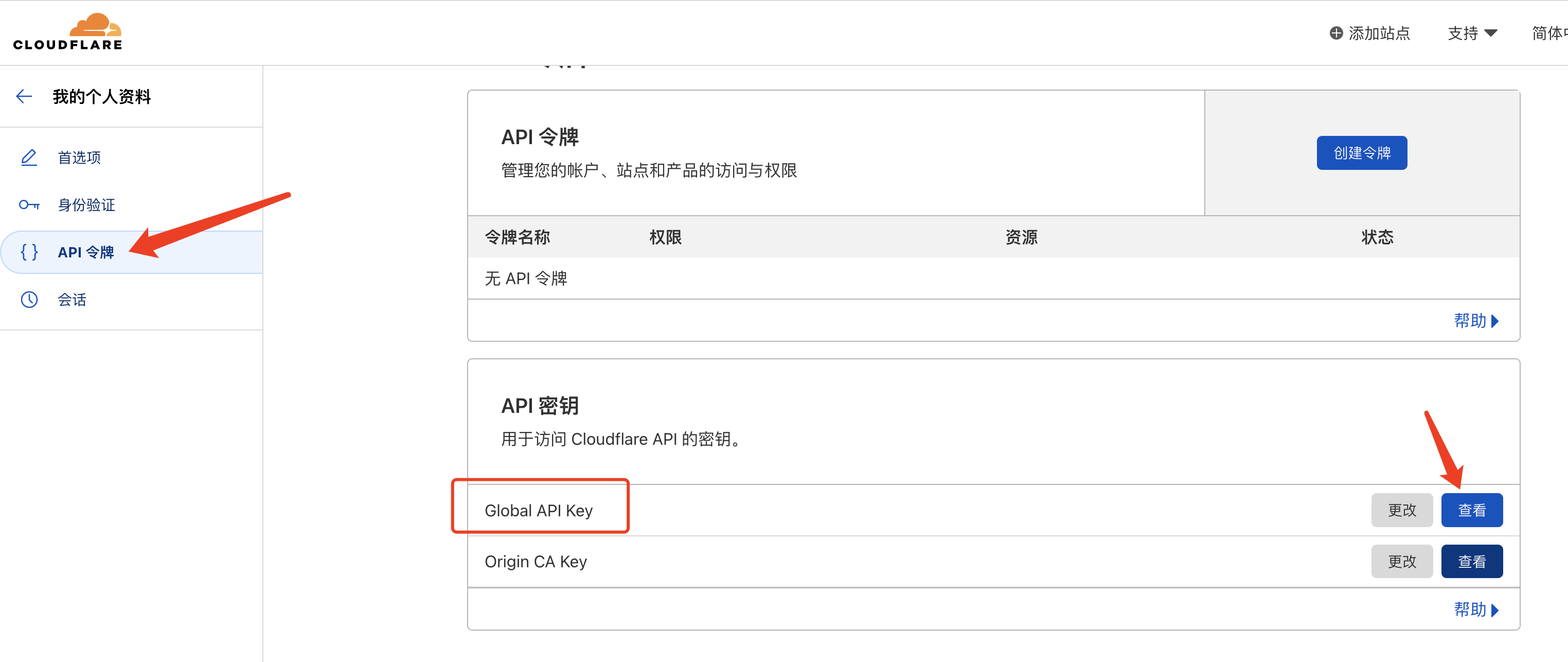
Task: Expand 帮助 under the API 令牌 card
Action: tap(1475, 320)
